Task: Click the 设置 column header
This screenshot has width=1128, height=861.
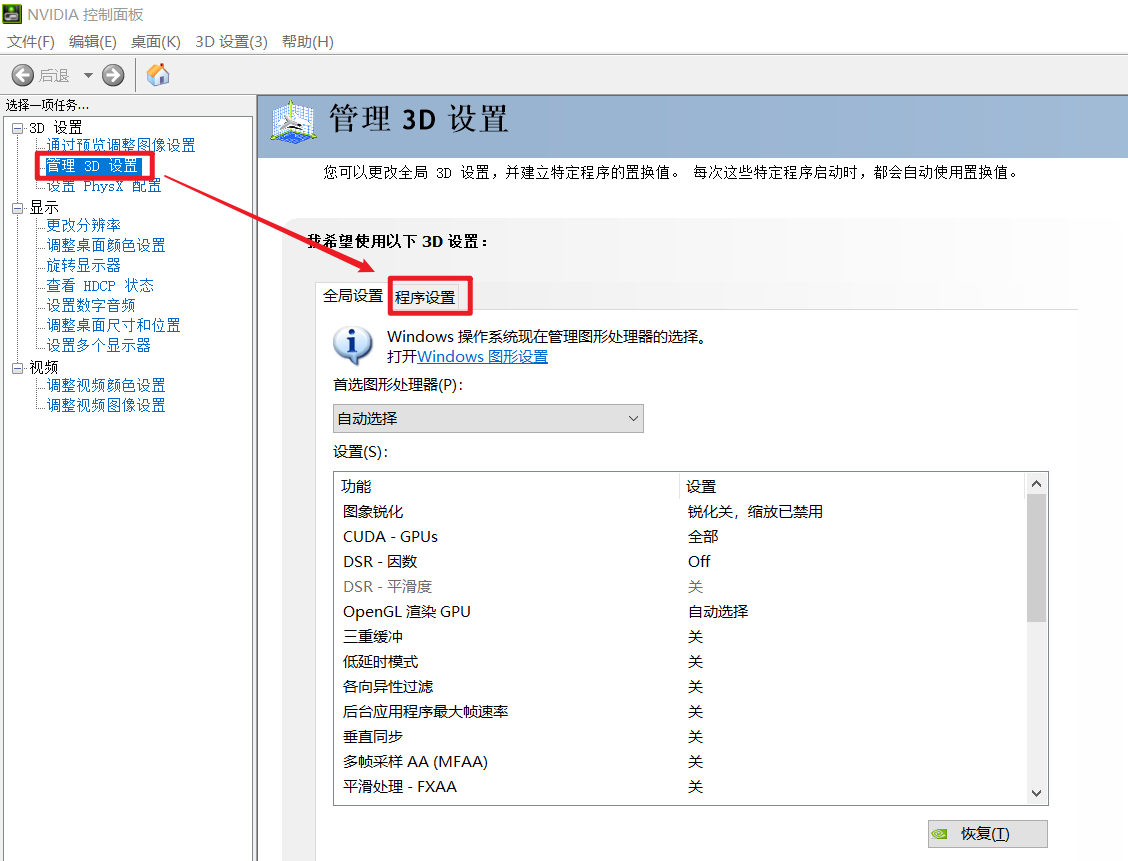Action: [852, 486]
